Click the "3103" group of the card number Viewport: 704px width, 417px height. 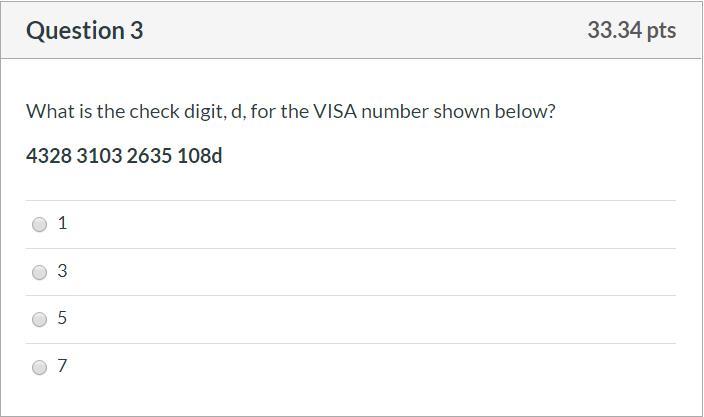[x=99, y=157]
